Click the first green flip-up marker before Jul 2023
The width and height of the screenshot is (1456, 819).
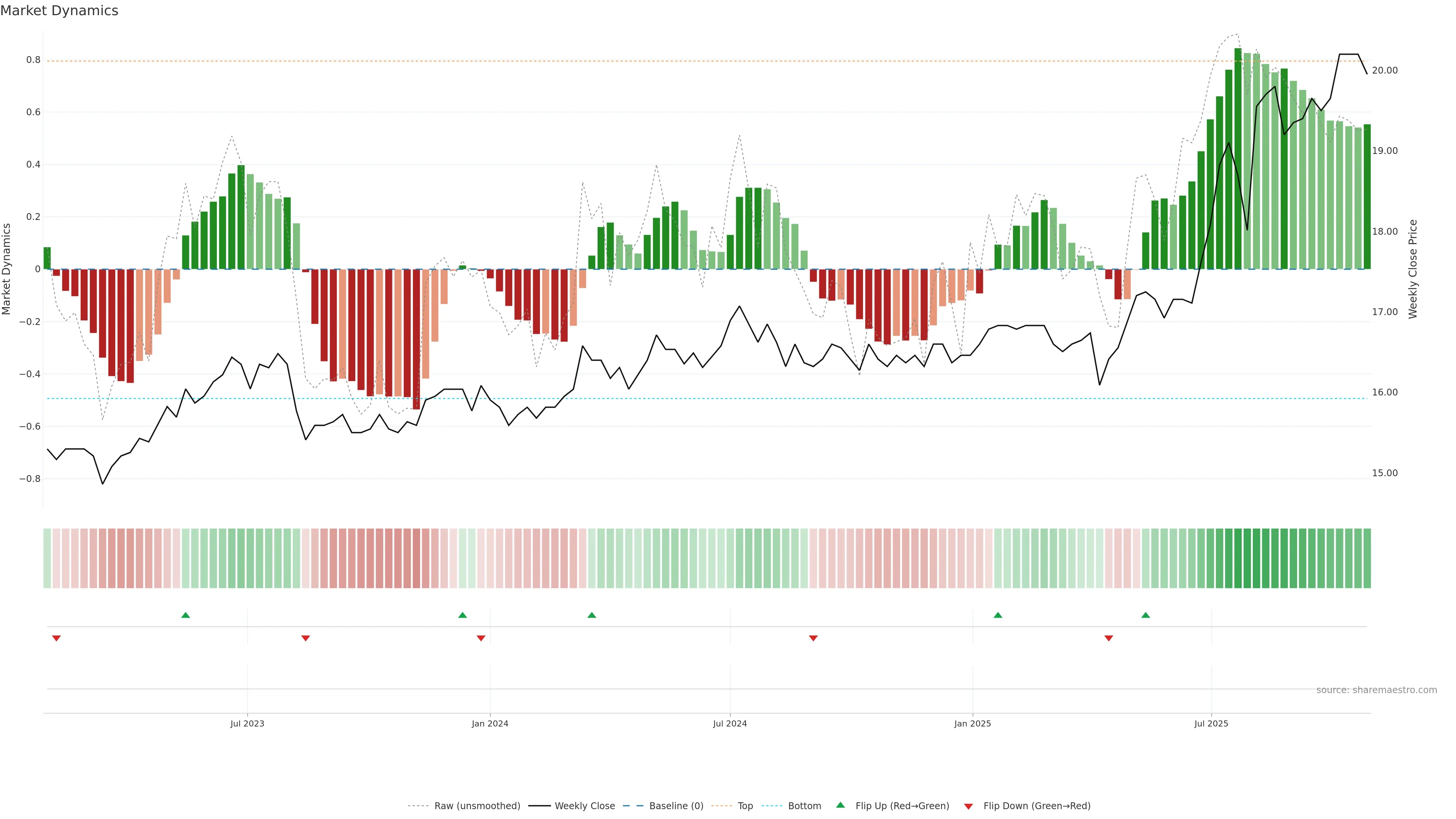(185, 615)
